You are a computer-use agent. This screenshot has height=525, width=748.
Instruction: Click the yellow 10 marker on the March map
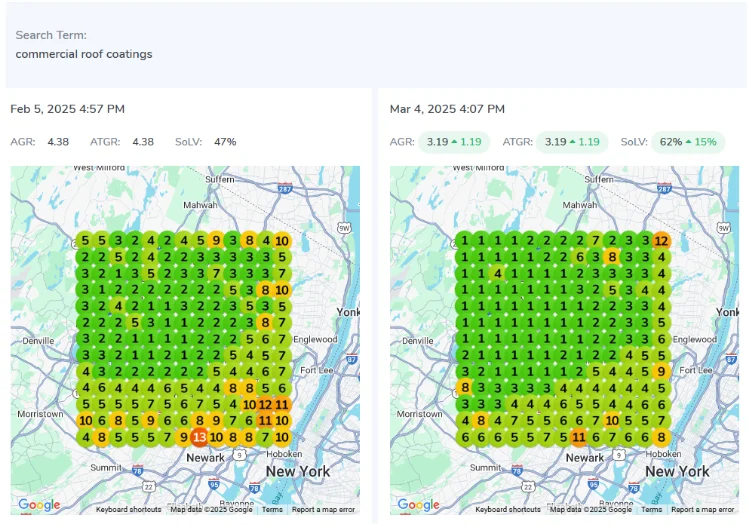click(611, 420)
